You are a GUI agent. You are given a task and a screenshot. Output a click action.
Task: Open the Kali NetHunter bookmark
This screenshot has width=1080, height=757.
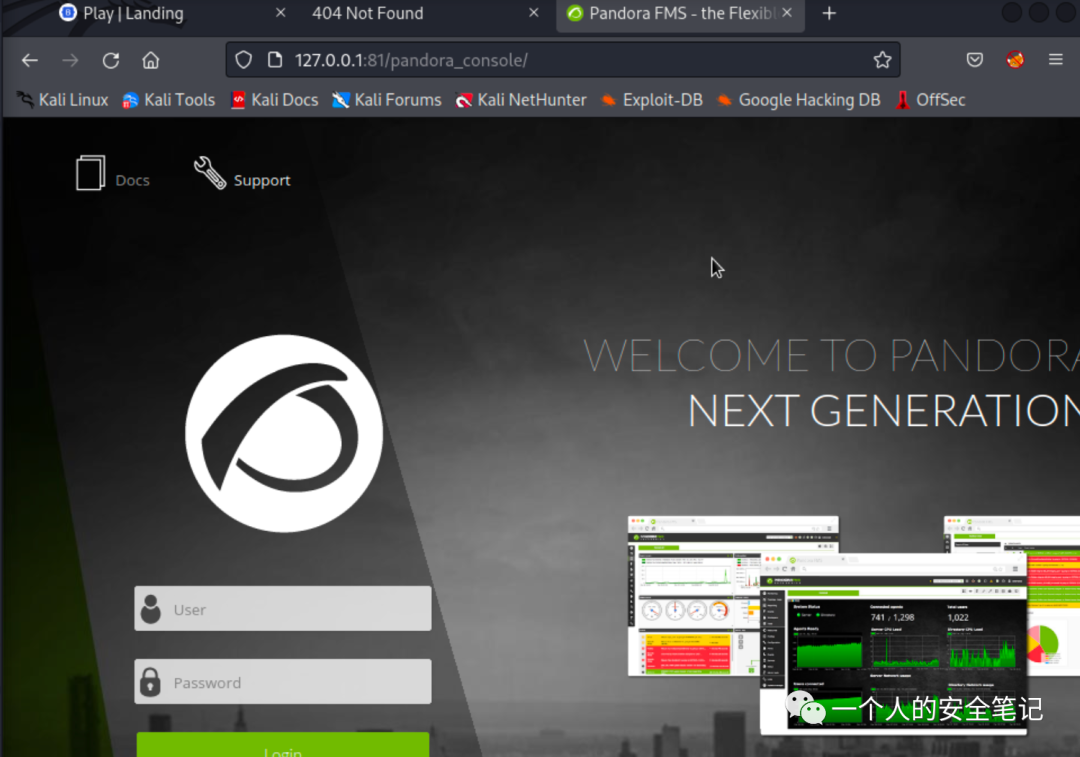point(521,100)
